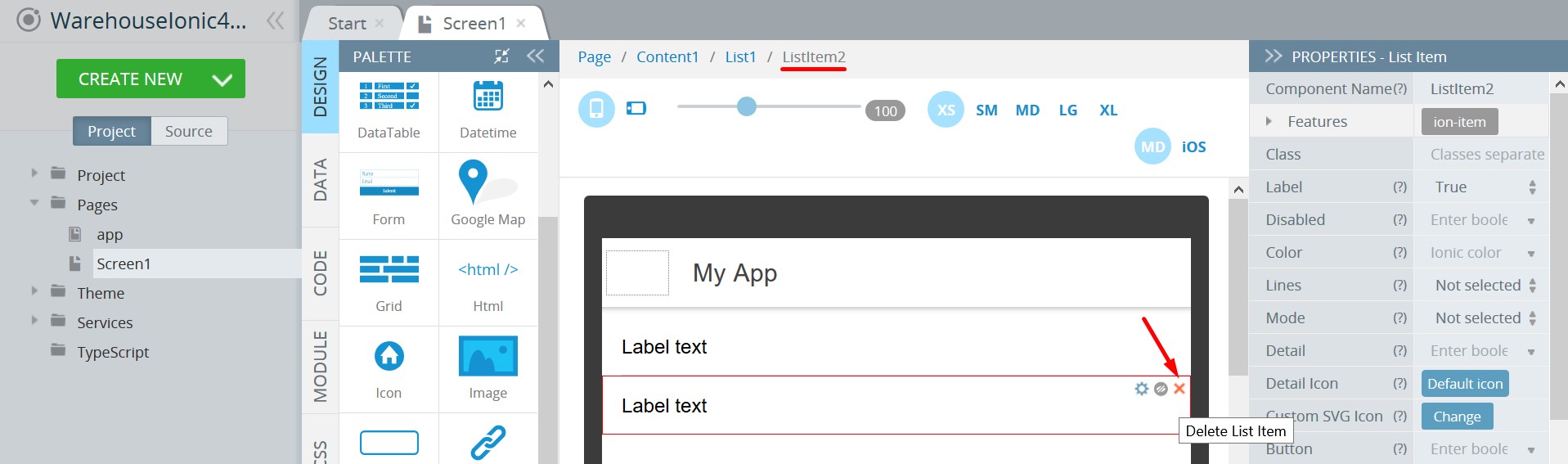This screenshot has height=464, width=1568.
Task: Maximize the Palette panel via expand icon
Action: 501,56
